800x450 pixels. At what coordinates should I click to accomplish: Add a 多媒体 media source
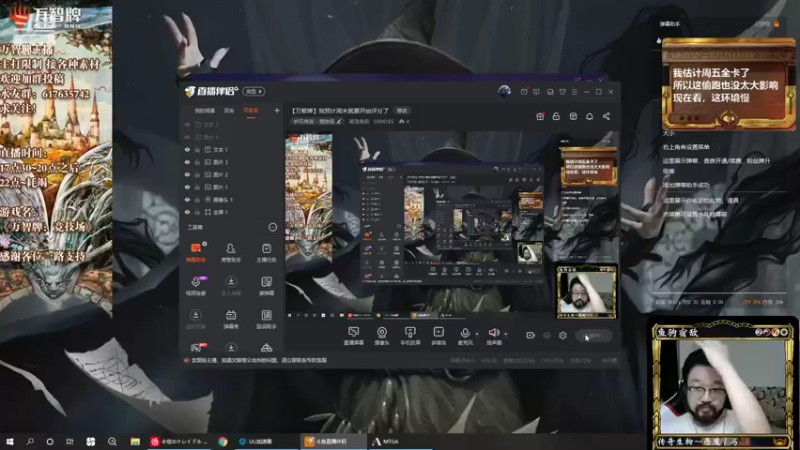click(438, 336)
